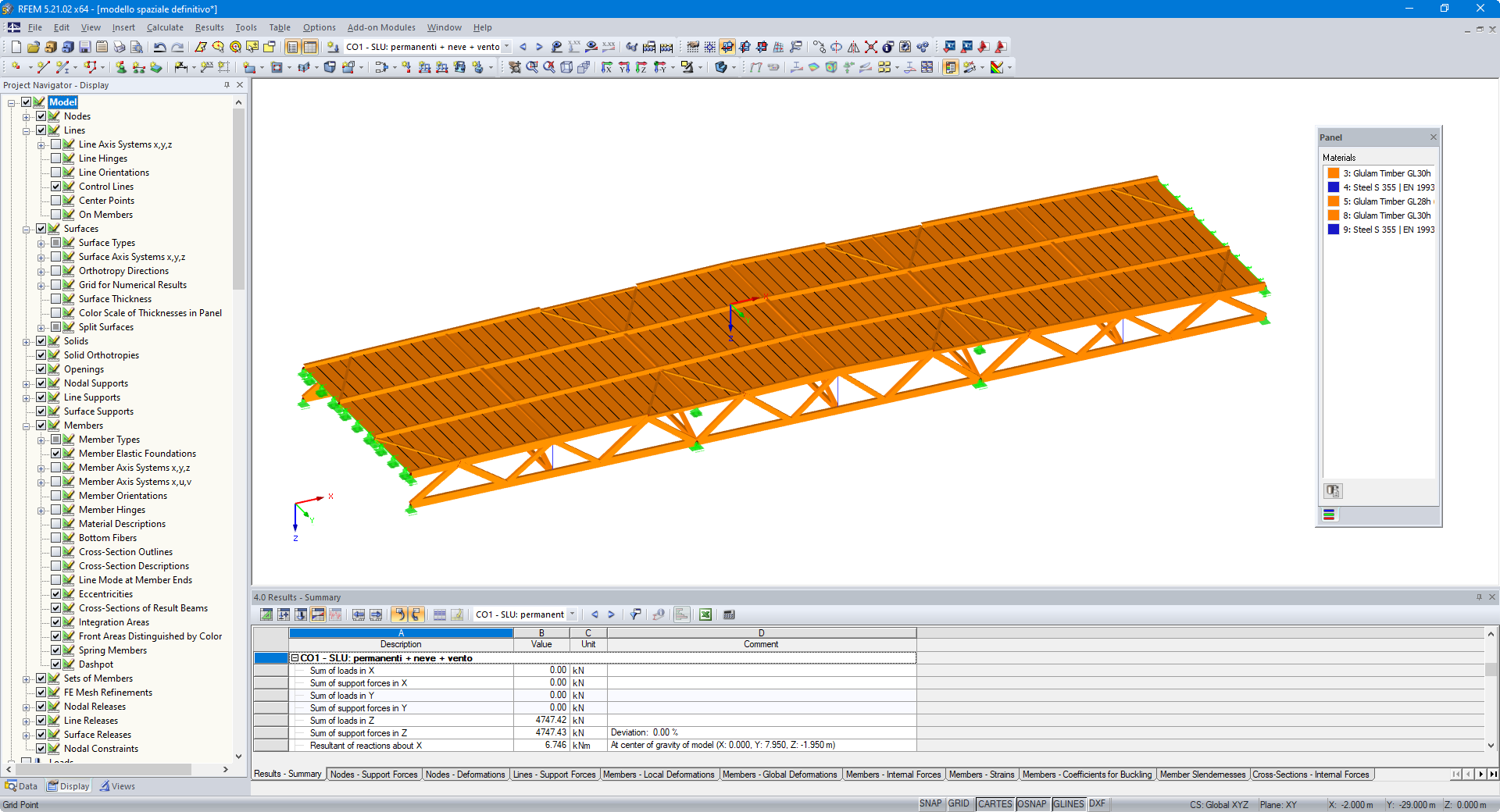
Task: Open an existing file
Action: (x=33, y=47)
